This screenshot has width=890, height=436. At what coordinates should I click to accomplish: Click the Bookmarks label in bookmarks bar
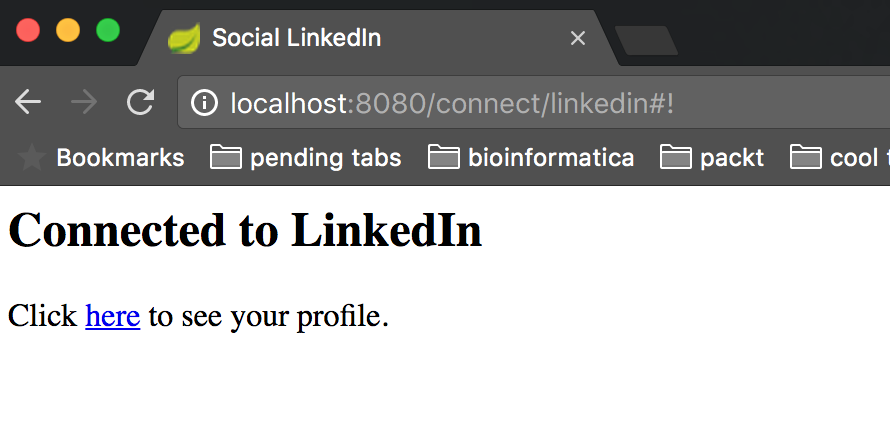(120, 157)
